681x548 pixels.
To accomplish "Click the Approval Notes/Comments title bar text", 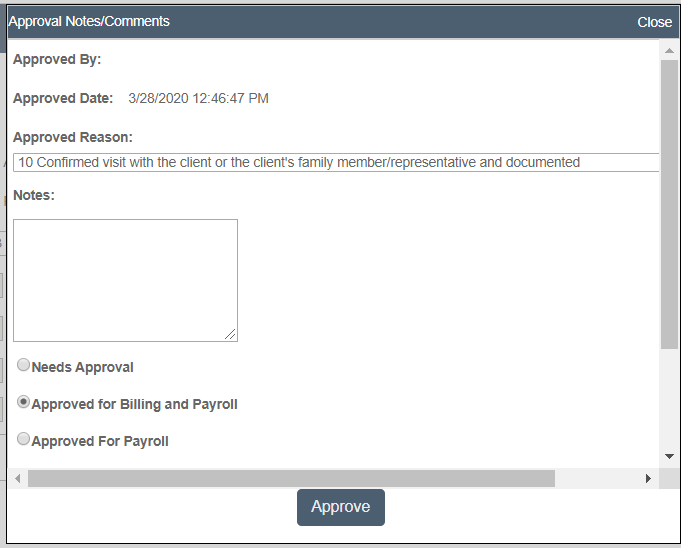I will pyautogui.click(x=89, y=21).
